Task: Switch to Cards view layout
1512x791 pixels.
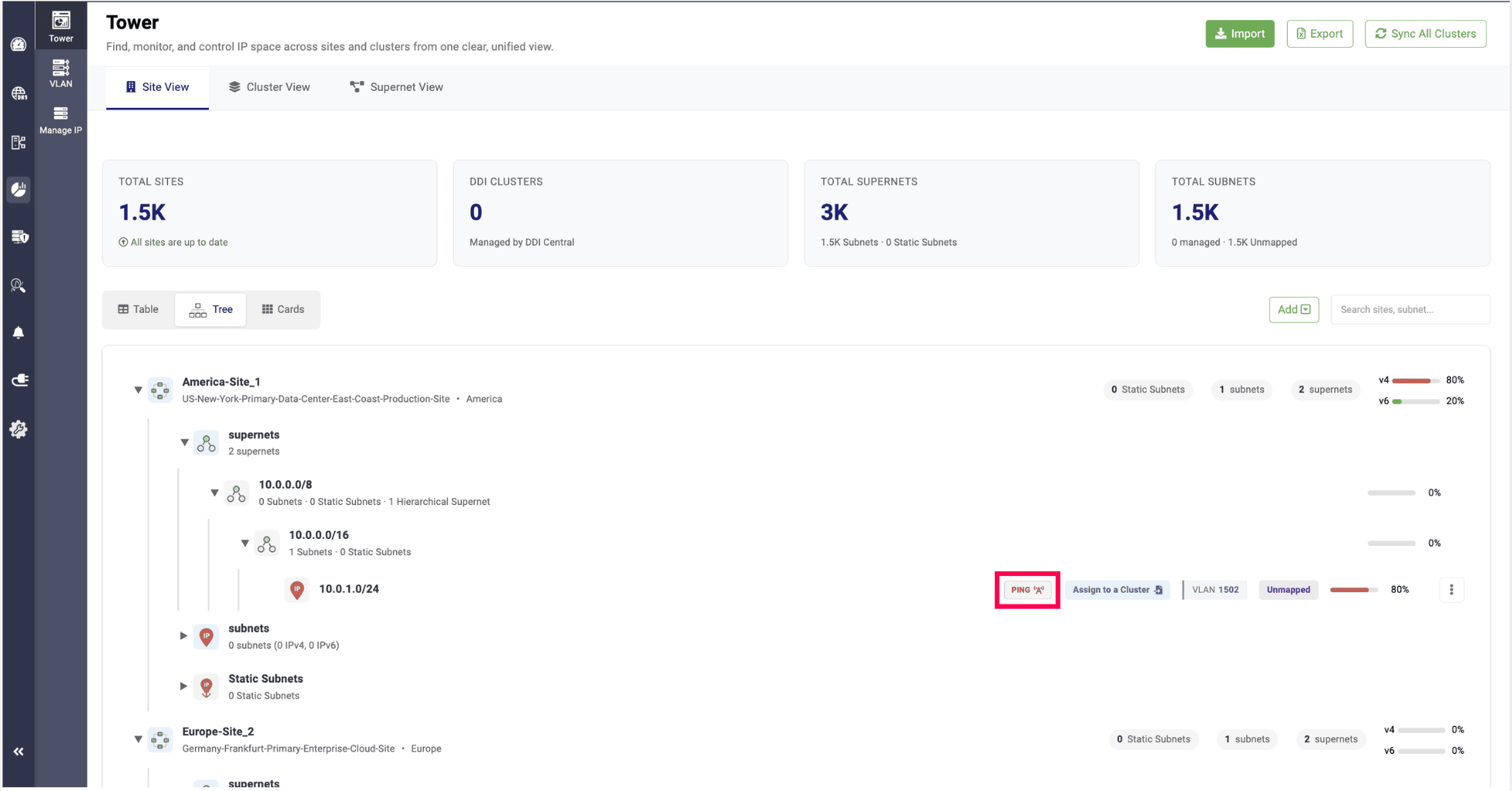Action: [x=283, y=309]
